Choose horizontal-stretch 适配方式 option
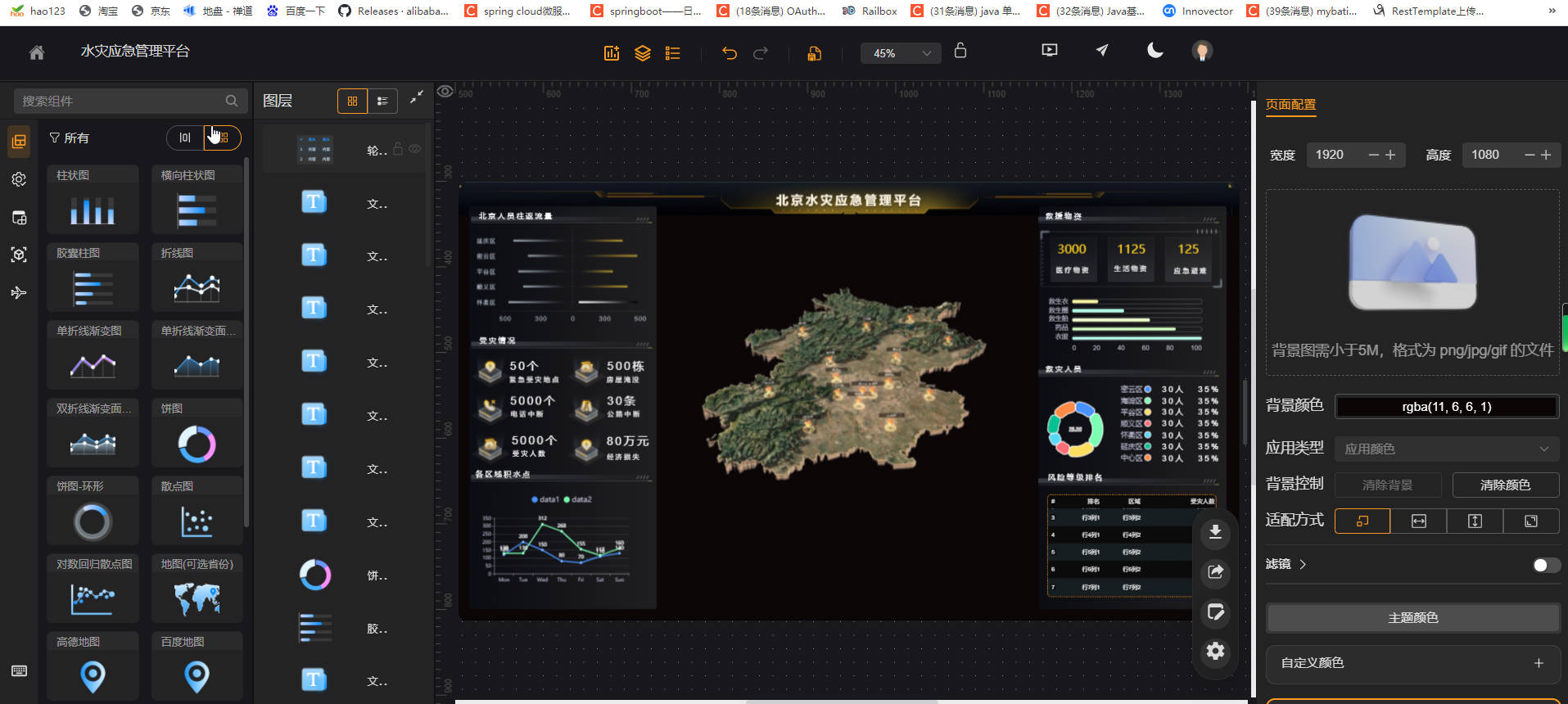 (x=1419, y=521)
